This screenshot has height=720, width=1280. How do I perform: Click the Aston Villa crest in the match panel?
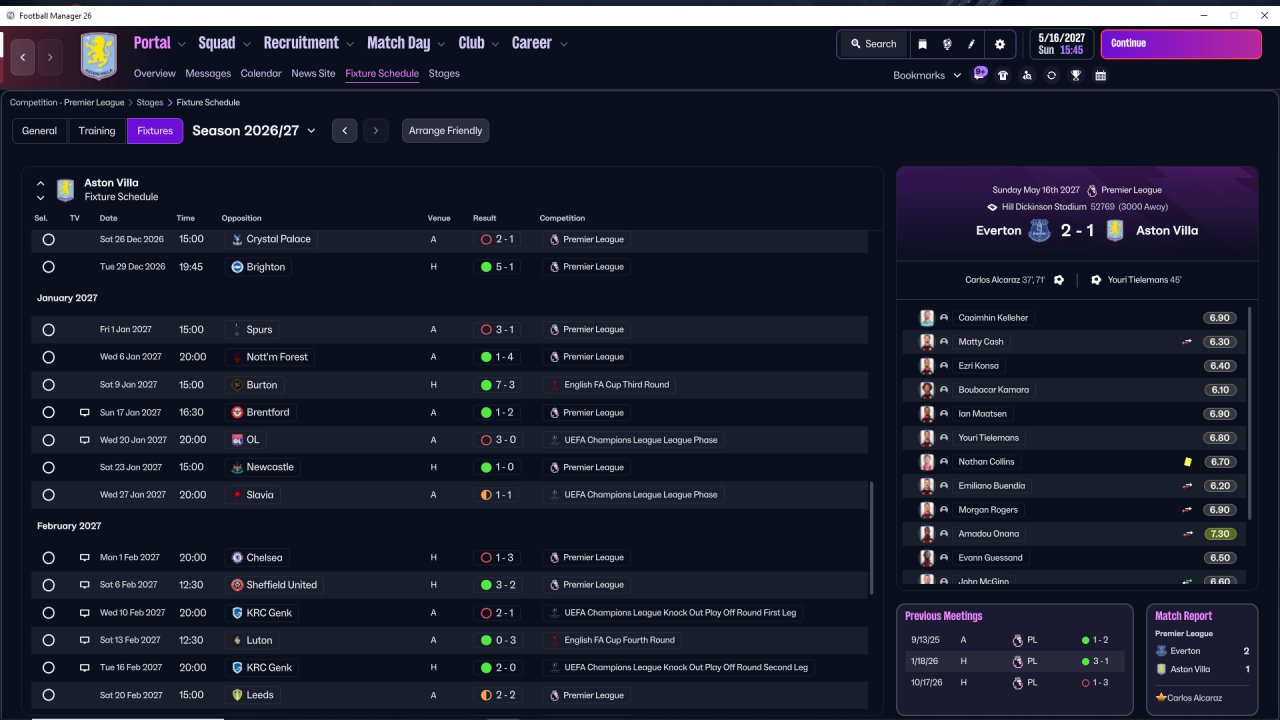tap(1115, 230)
